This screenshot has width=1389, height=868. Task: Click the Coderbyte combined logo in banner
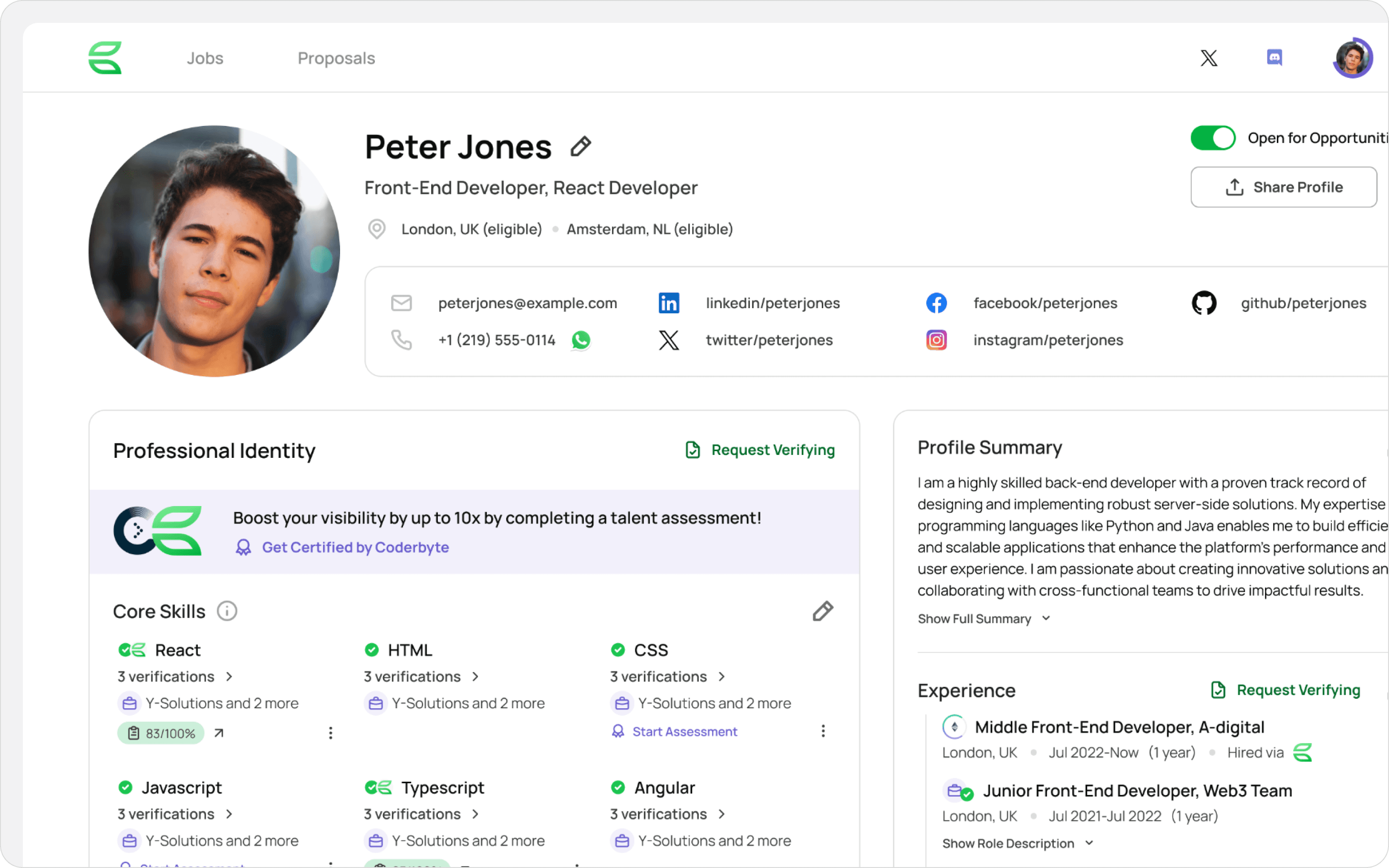tap(157, 530)
